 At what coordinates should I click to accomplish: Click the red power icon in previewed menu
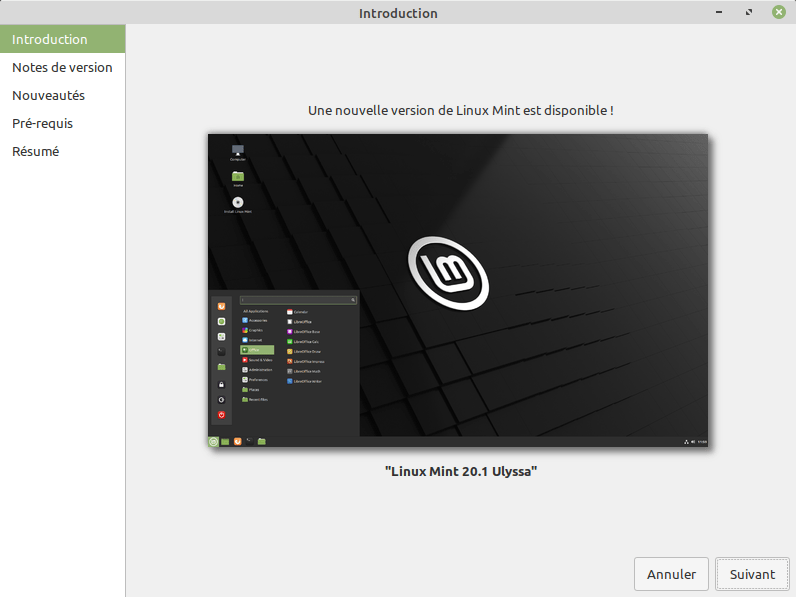tap(222, 415)
